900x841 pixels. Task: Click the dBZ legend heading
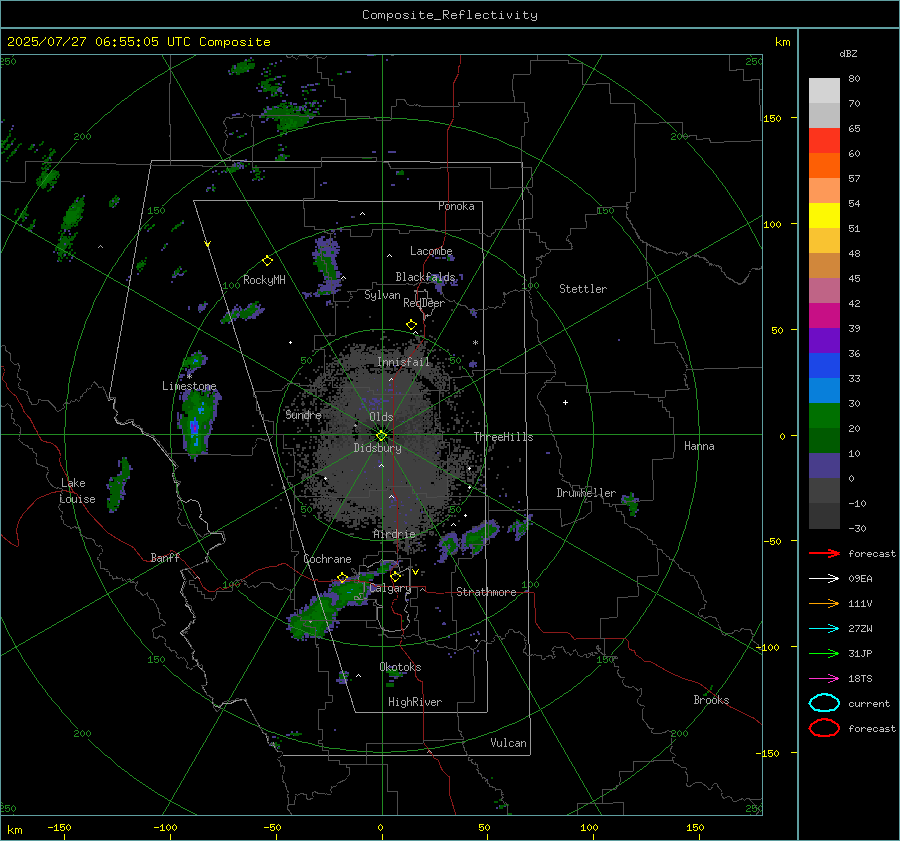pos(848,54)
